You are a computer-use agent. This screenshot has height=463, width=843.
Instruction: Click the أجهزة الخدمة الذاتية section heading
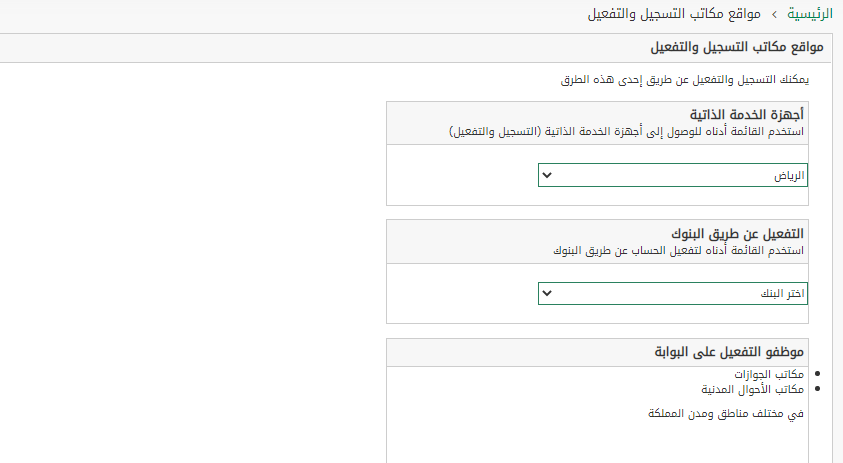[747, 115]
